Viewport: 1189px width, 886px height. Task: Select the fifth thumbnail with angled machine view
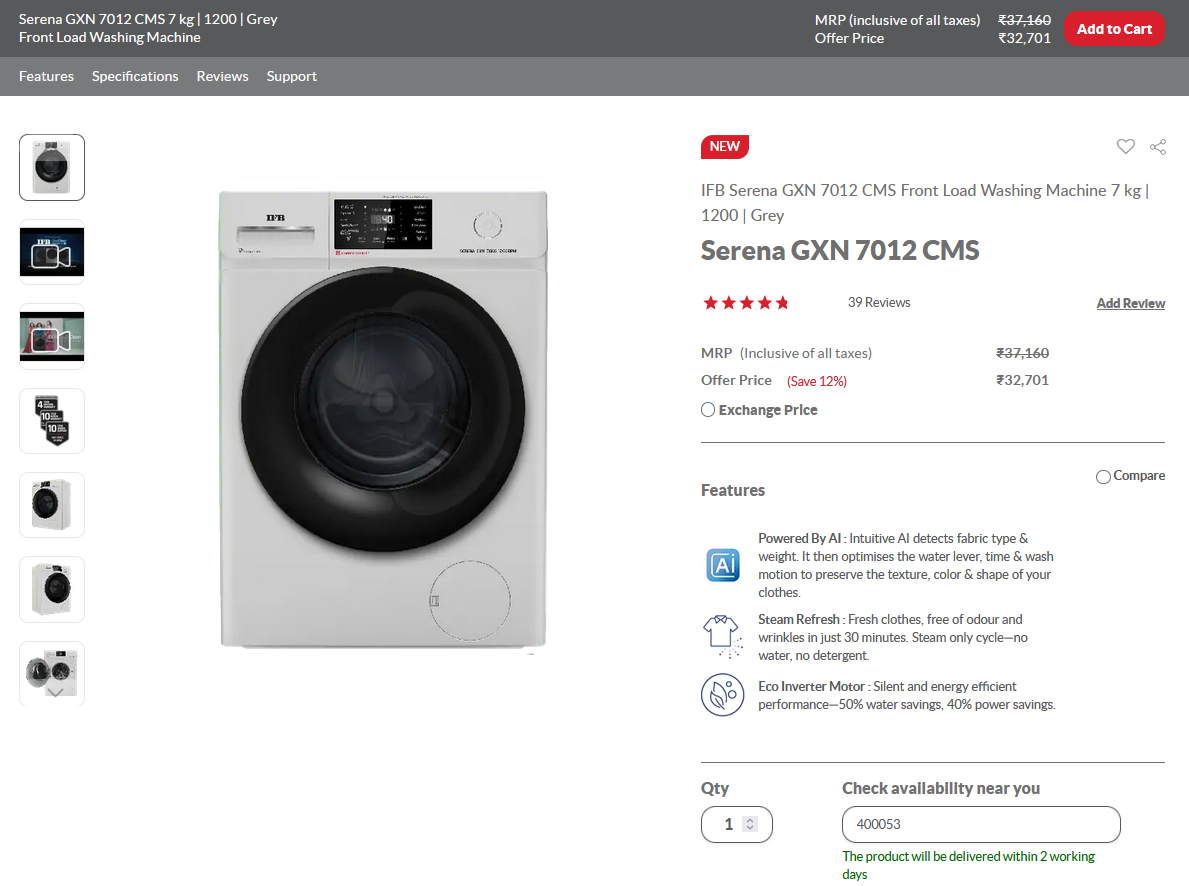(52, 505)
